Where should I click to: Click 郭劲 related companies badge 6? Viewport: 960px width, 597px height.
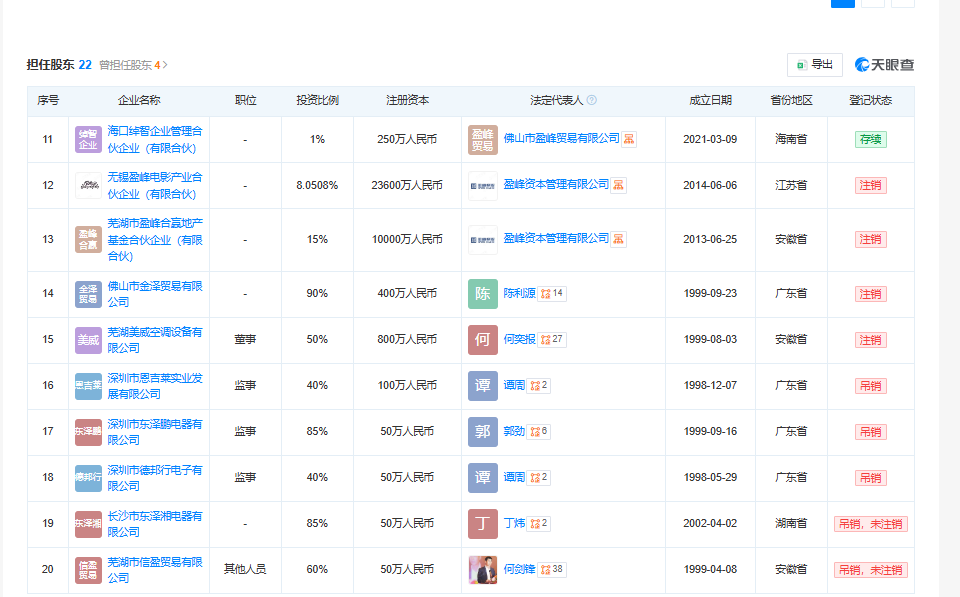pos(539,431)
